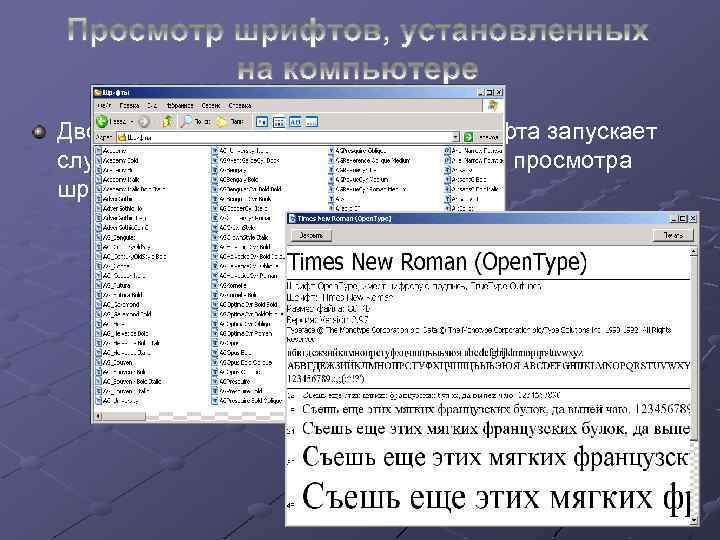Switch to Large Icons view button
Viewport: 720px width, 540px height.
[262, 122]
